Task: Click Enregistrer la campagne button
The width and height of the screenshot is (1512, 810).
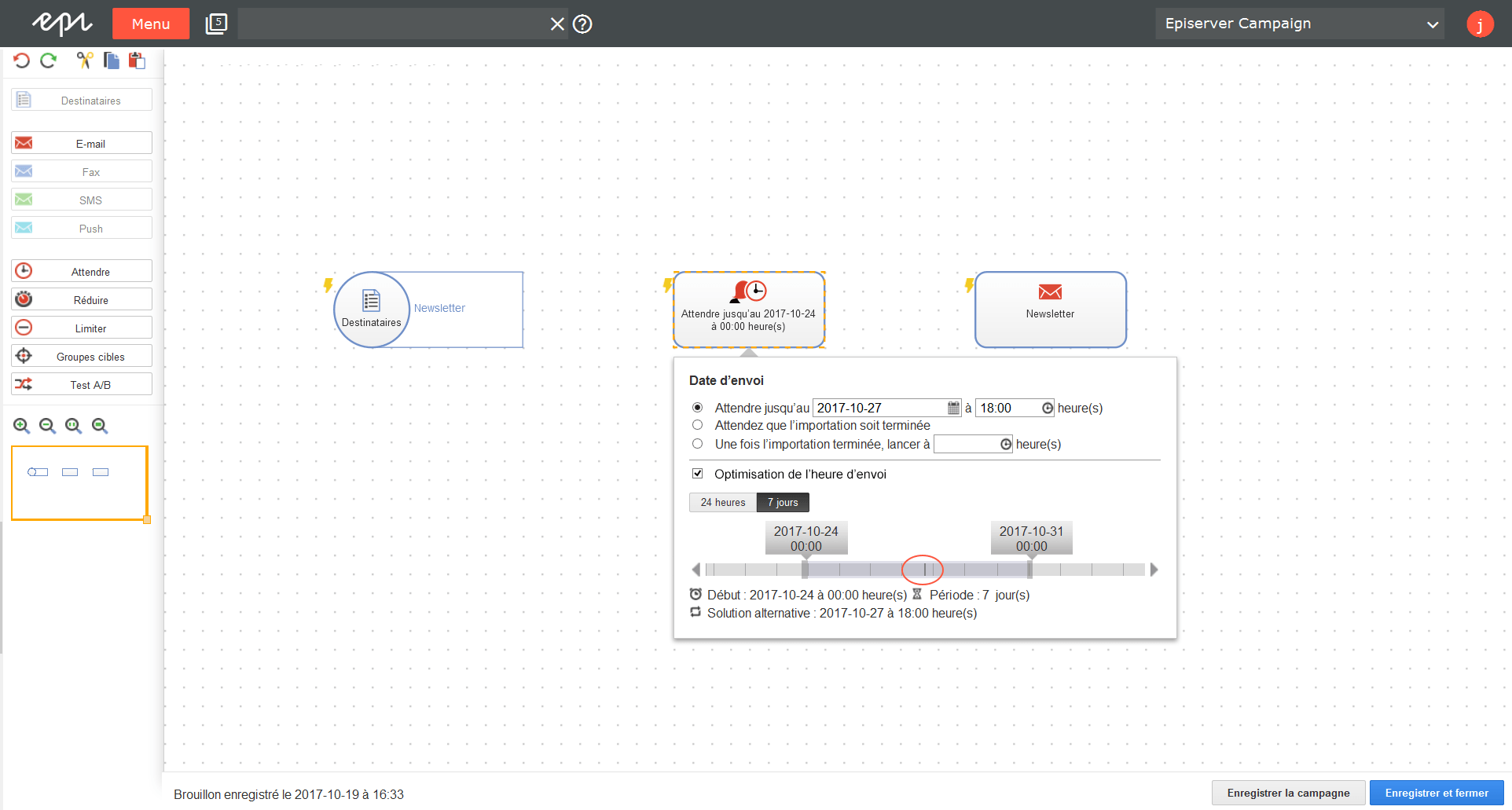Action: click(x=1289, y=793)
